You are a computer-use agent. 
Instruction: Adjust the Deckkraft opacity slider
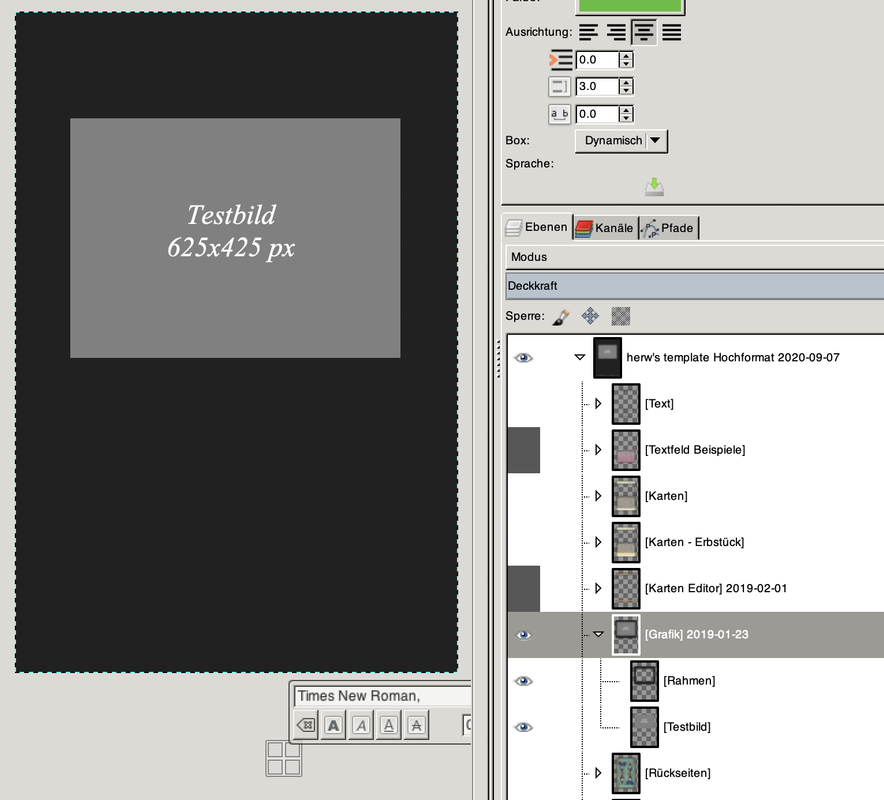695,286
